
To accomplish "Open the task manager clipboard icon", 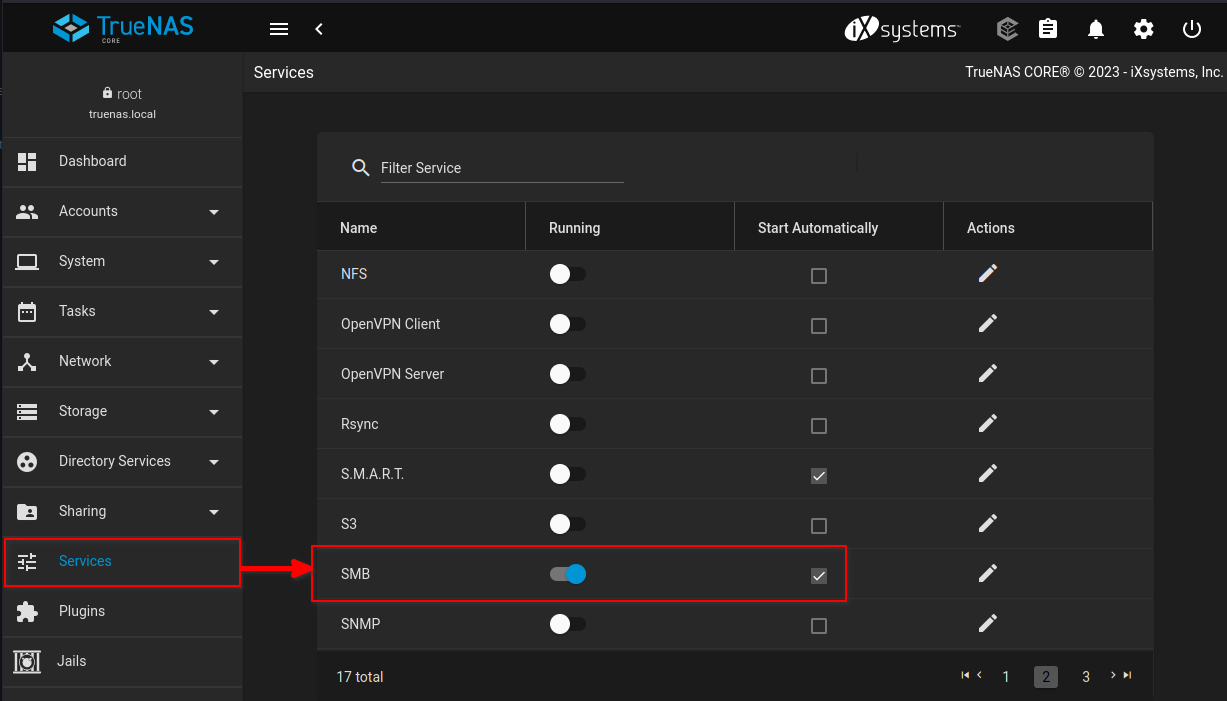I will (x=1047, y=29).
